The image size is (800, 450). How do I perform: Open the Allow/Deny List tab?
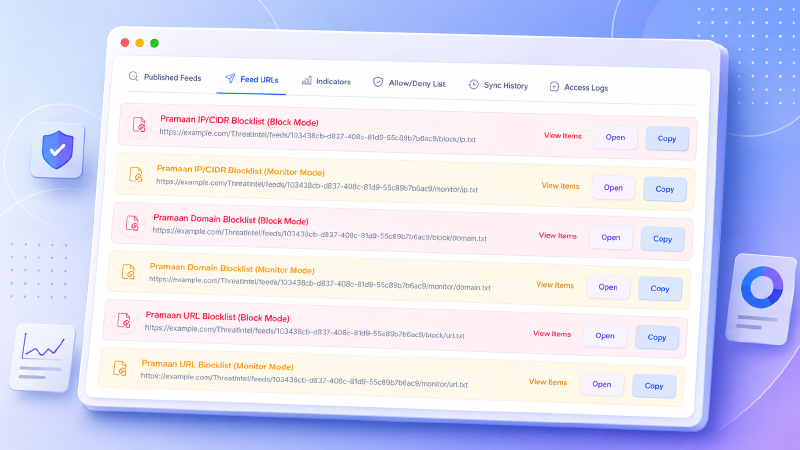[409, 83]
